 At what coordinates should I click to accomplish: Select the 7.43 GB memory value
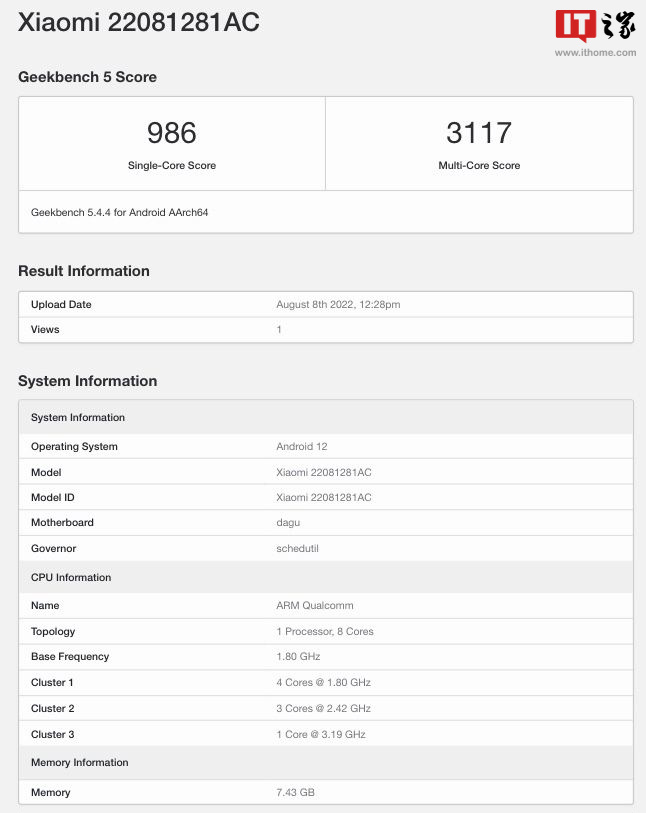(x=296, y=792)
